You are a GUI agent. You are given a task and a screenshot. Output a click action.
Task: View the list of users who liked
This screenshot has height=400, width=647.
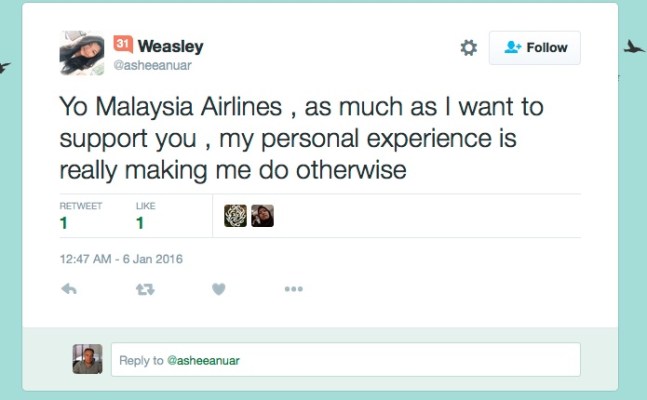coord(146,216)
